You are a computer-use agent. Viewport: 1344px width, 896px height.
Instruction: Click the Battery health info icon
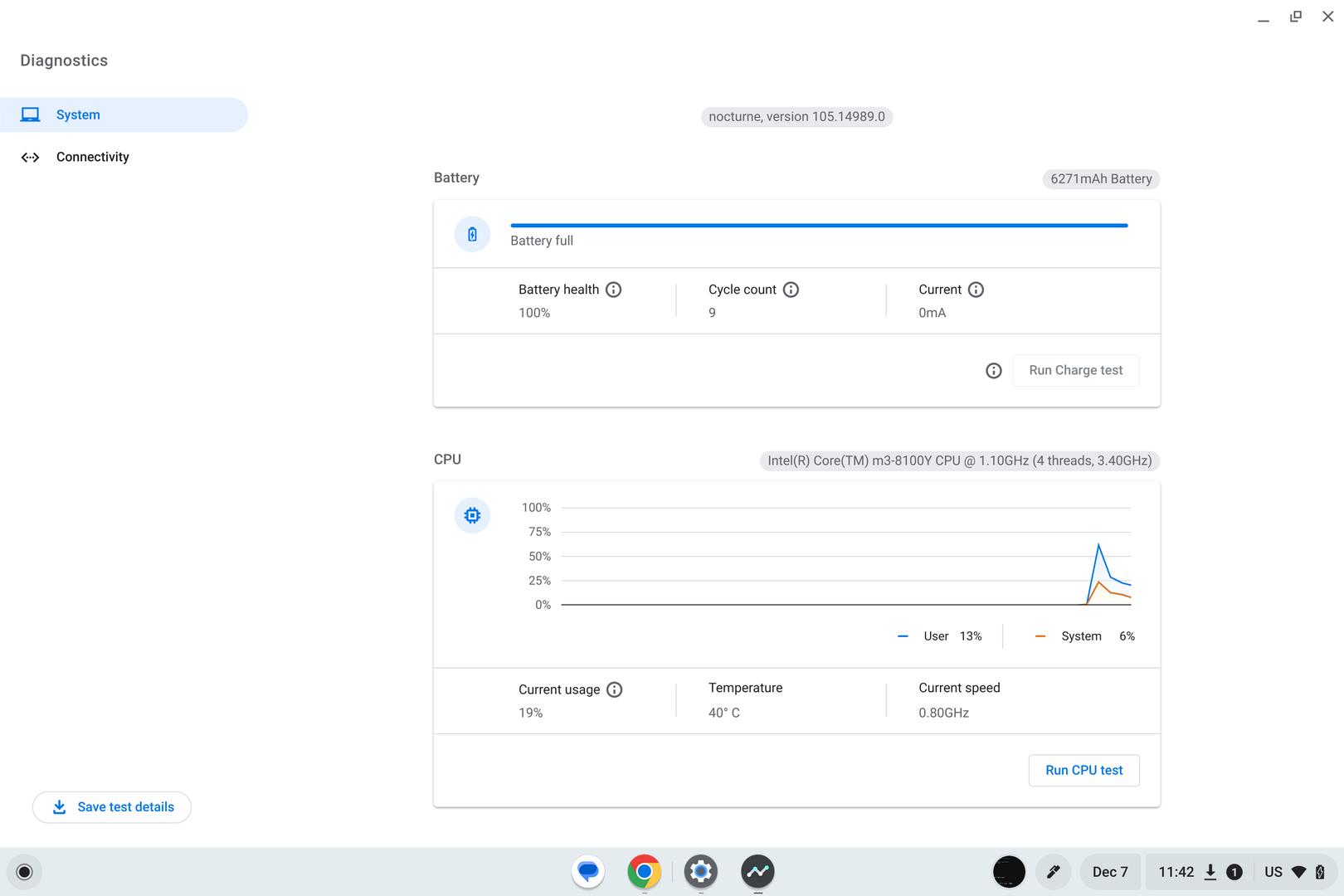(613, 290)
